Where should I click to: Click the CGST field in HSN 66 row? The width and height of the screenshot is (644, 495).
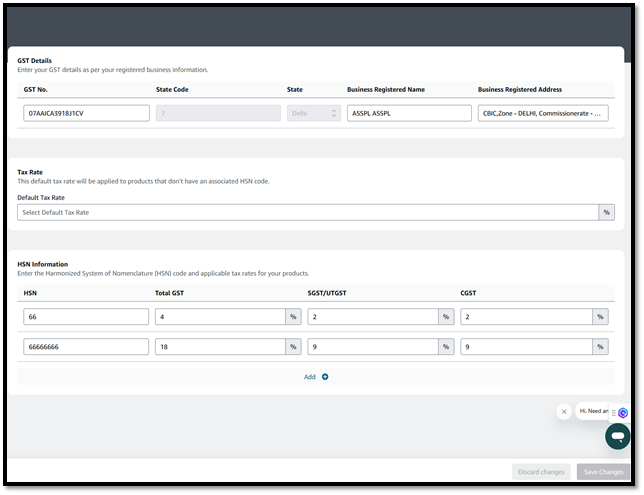[527, 317]
